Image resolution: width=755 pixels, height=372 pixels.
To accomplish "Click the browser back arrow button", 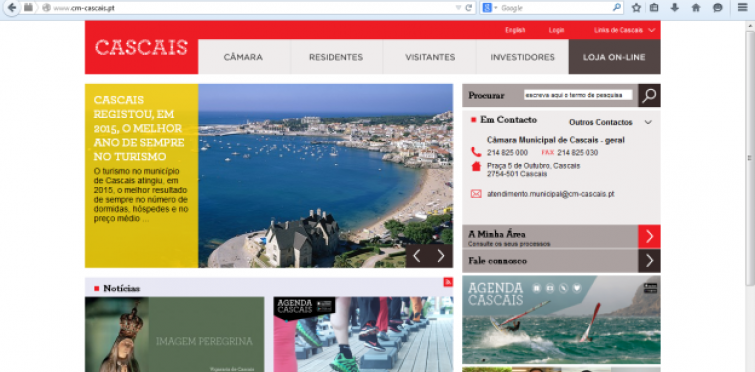I will 12,8.
